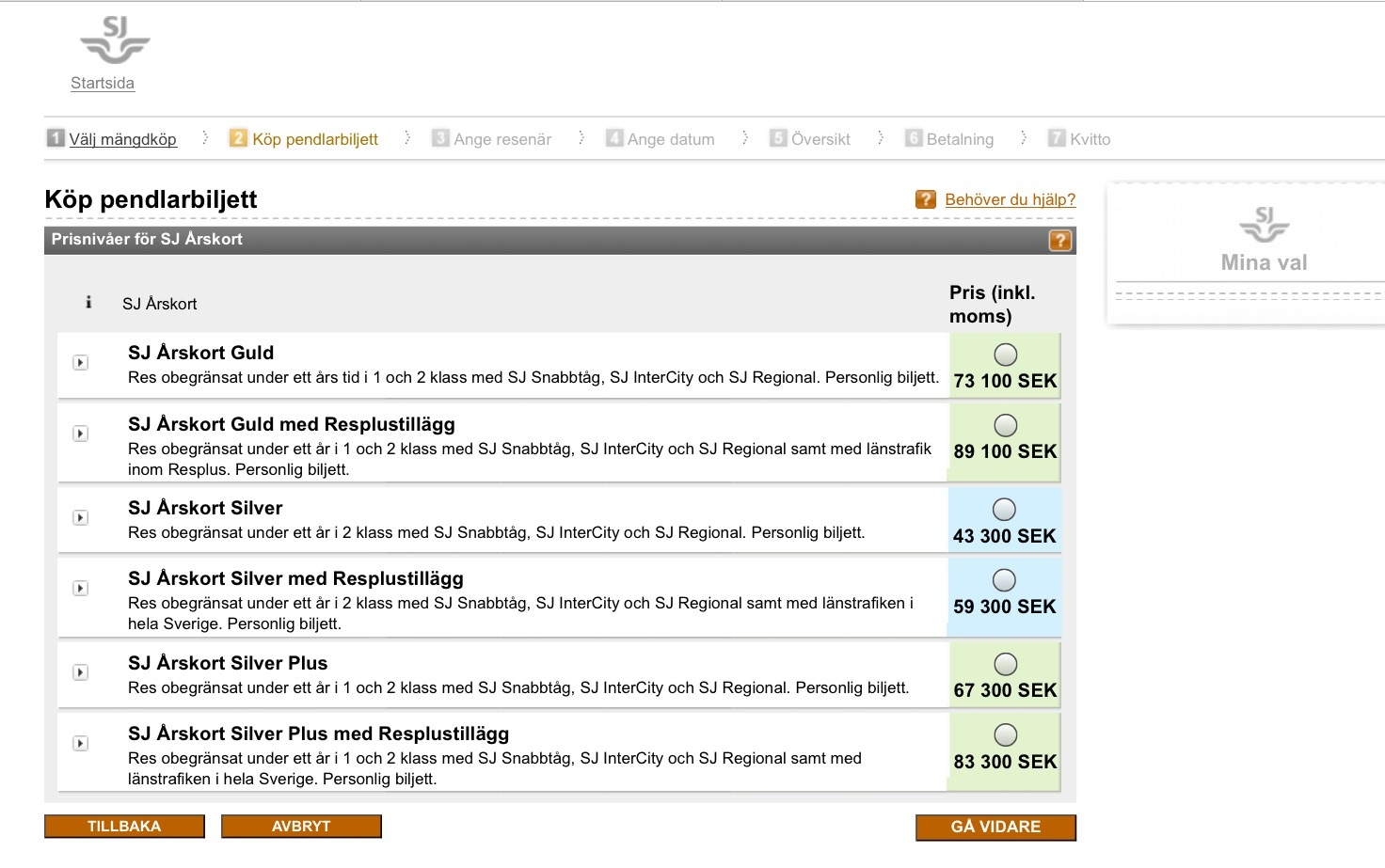Expand Silver med Resplustillägg details arrow

pyautogui.click(x=81, y=589)
